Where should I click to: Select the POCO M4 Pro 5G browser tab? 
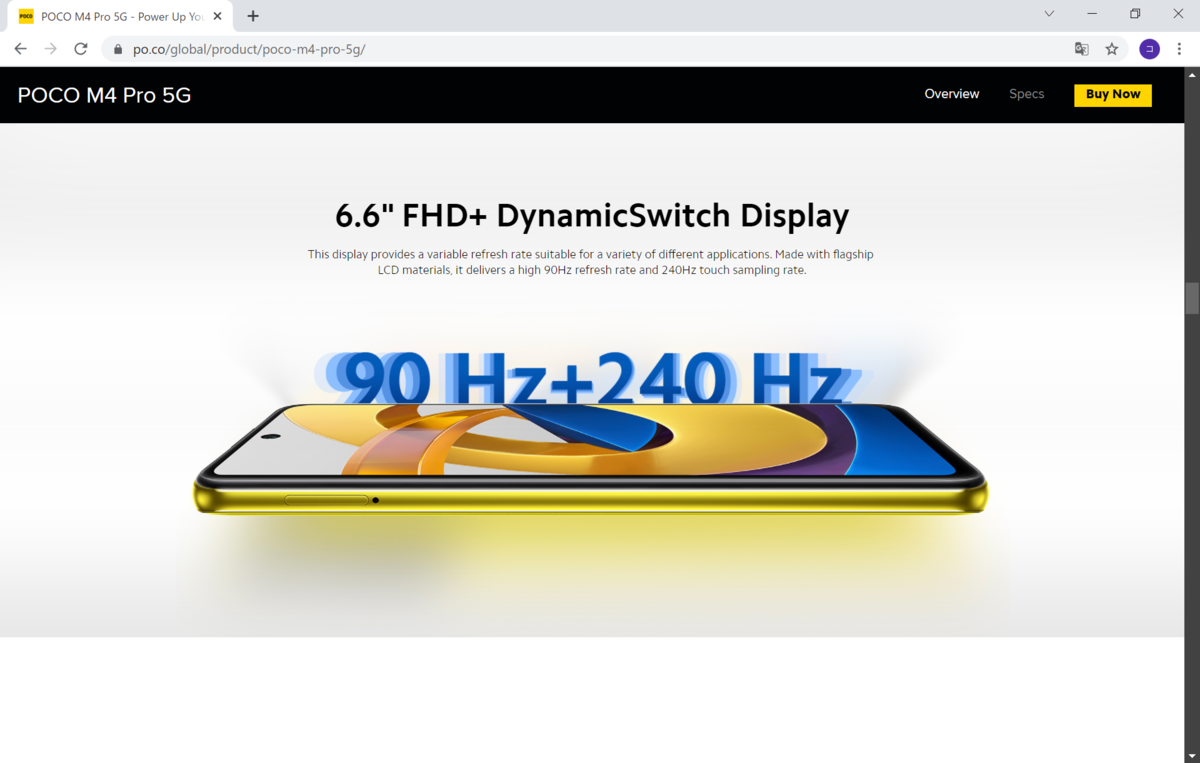[122, 17]
